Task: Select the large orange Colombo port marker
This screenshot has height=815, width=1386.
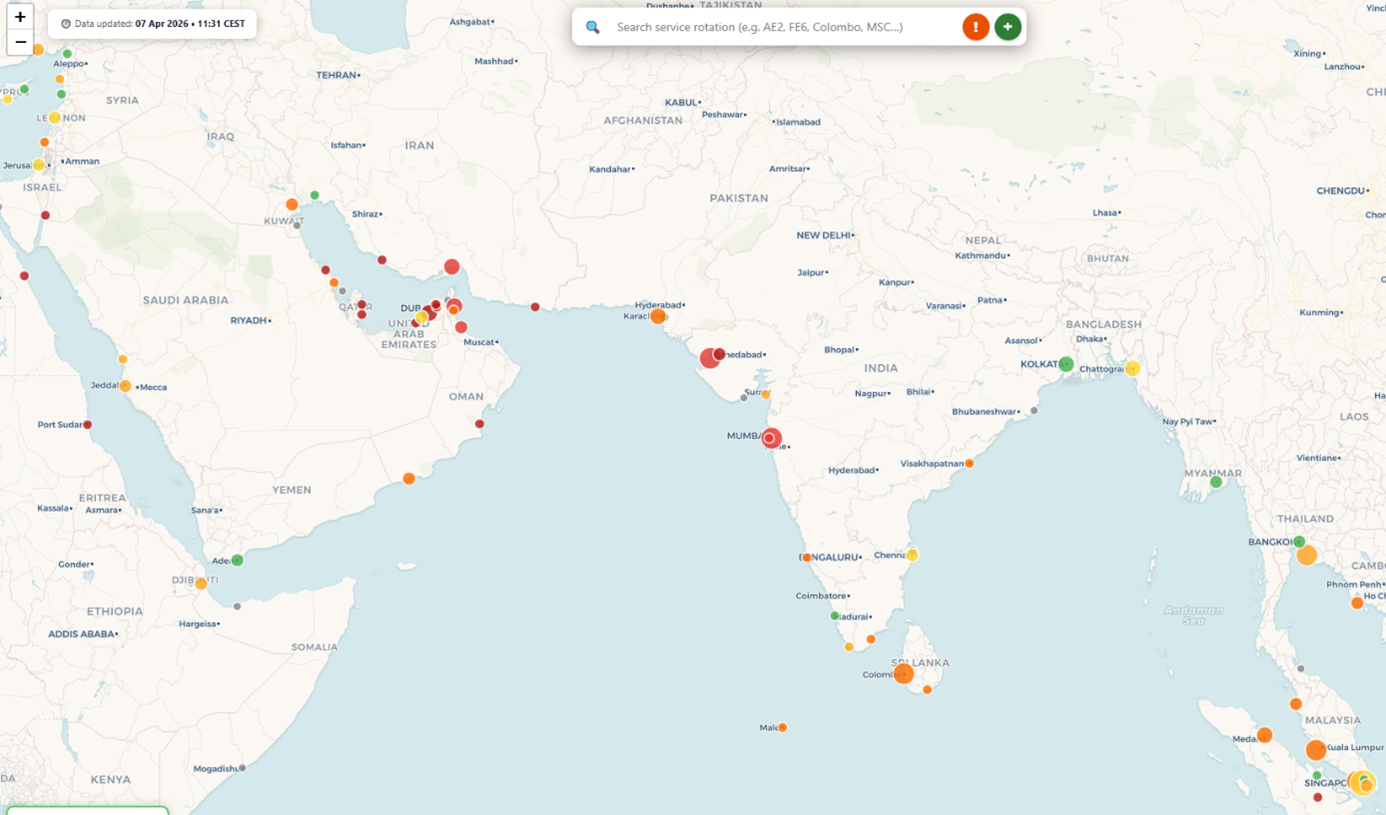Action: pos(904,674)
